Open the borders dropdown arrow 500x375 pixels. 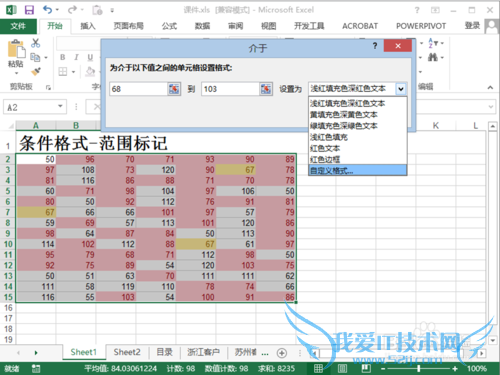coord(73,72)
